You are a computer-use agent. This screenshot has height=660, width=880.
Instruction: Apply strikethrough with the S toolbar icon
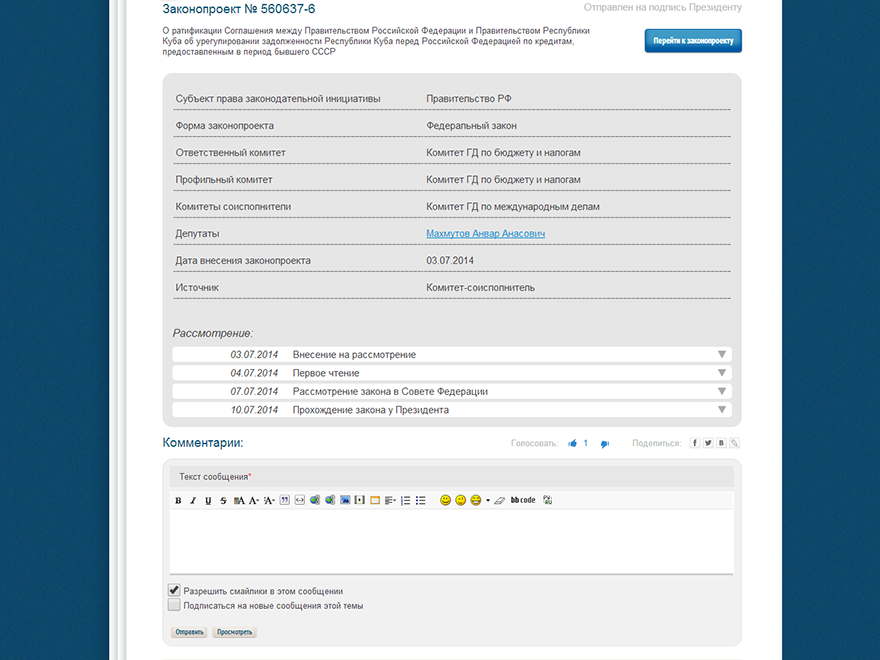pos(223,501)
